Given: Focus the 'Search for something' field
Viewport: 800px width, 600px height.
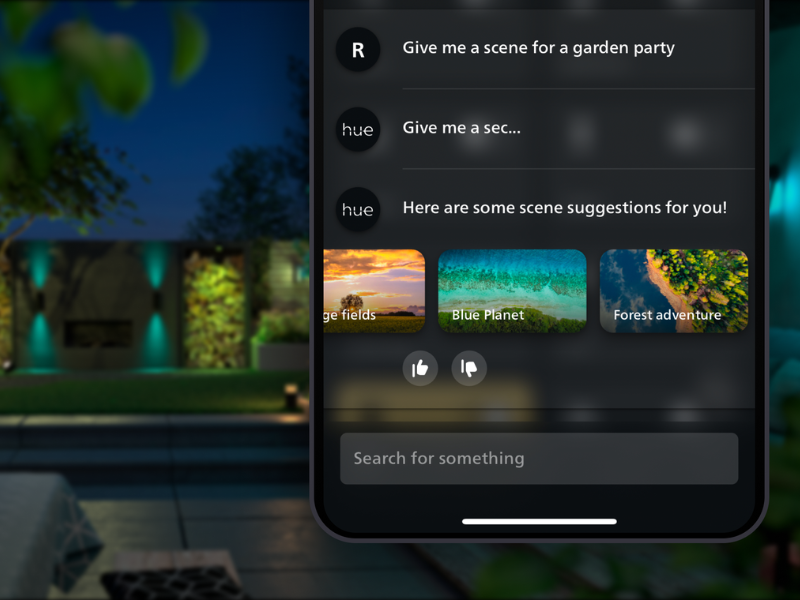Looking at the screenshot, I should 539,459.
